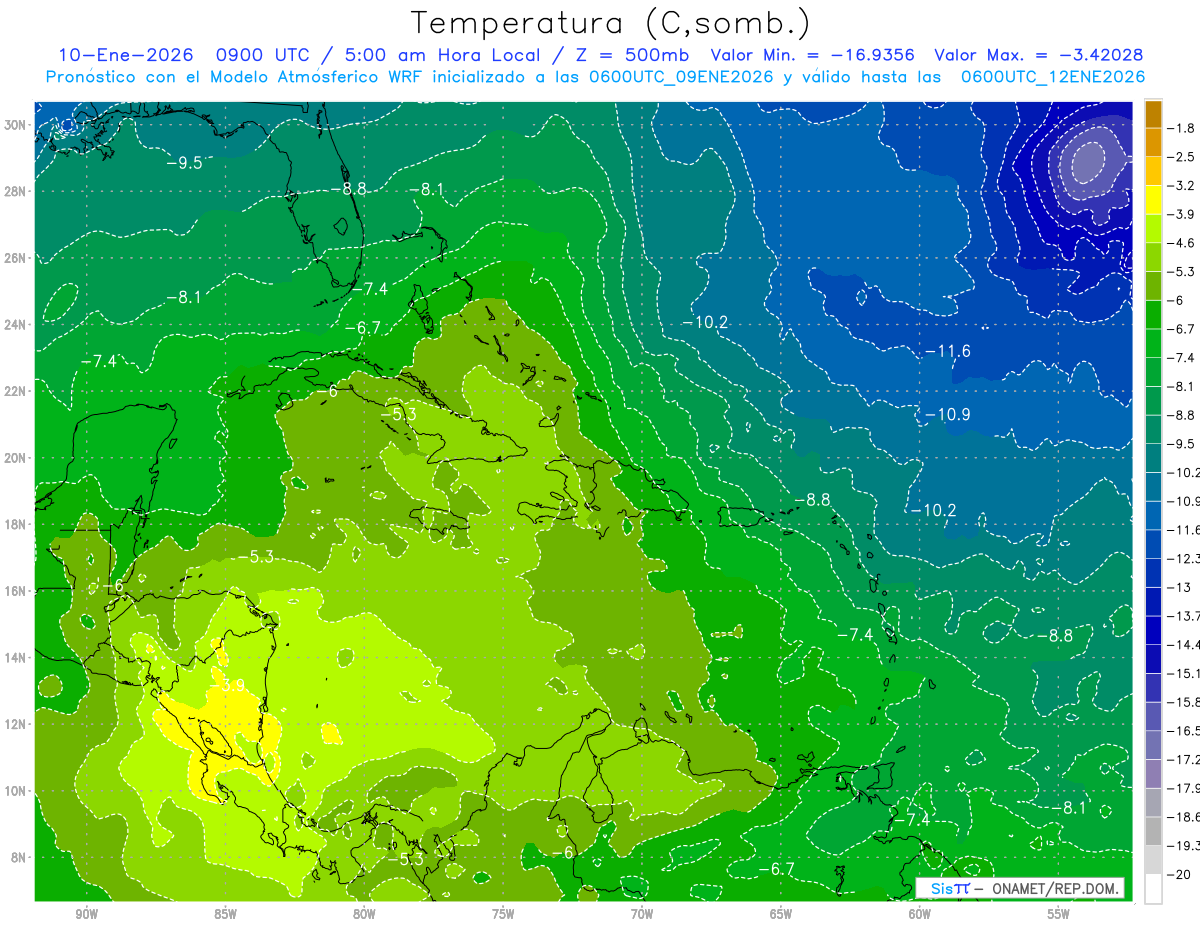Click the '-9.5' contour label on the map
This screenshot has width=1200, height=927.
point(184,163)
